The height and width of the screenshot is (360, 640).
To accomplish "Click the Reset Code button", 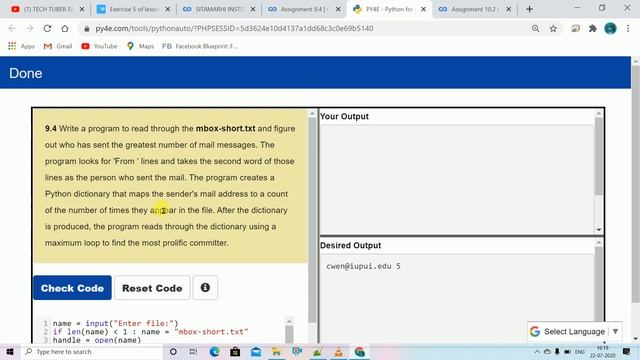I will 152,288.
